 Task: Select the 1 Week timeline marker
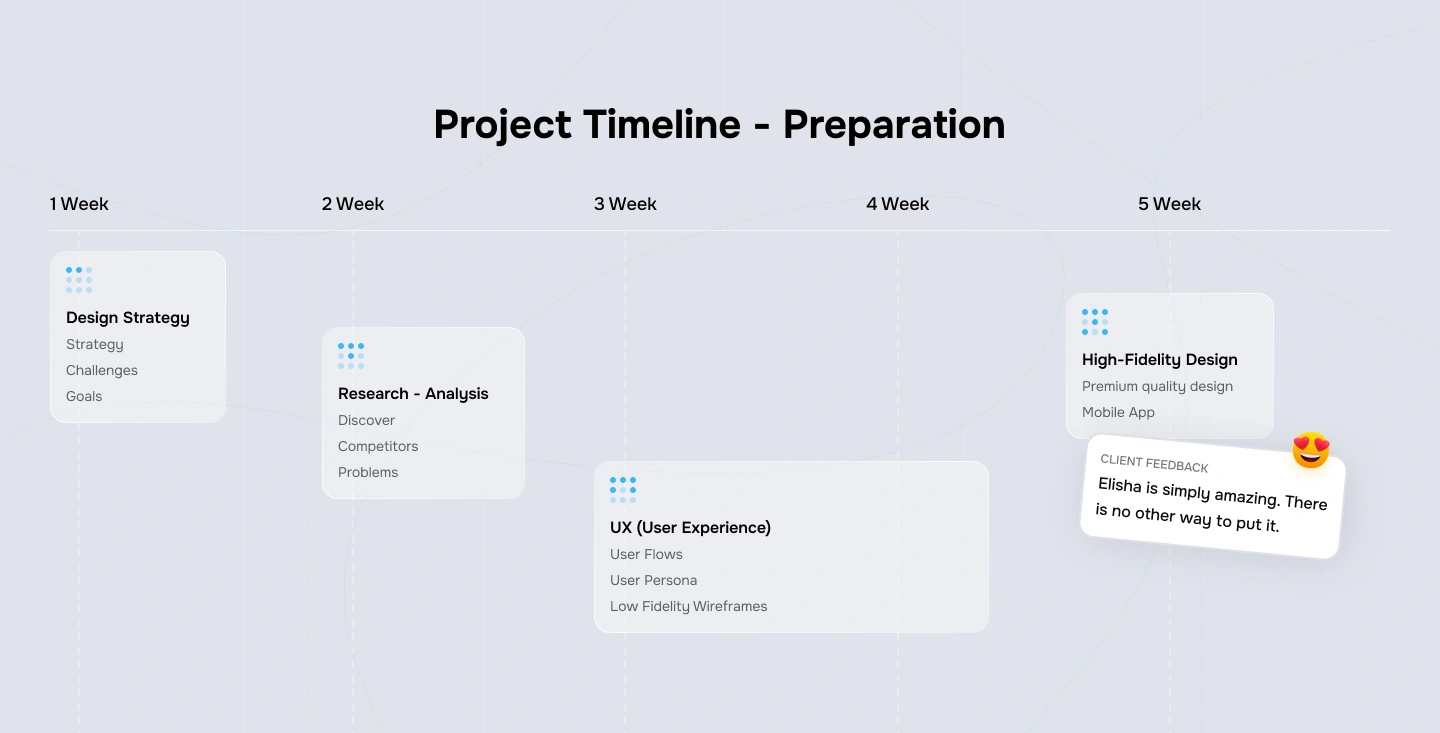[x=79, y=204]
